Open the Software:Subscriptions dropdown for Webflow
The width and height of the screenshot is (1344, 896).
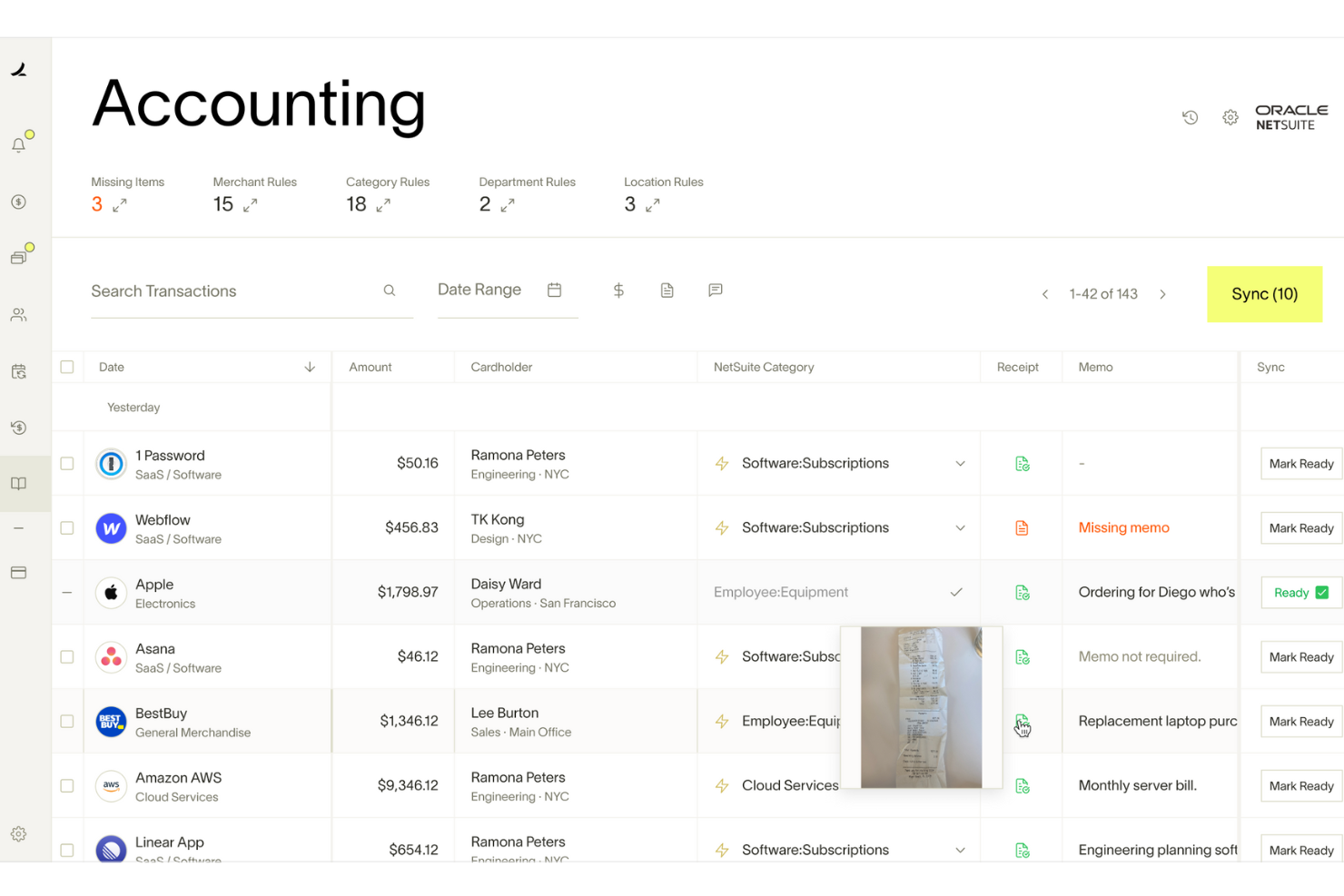pos(960,527)
